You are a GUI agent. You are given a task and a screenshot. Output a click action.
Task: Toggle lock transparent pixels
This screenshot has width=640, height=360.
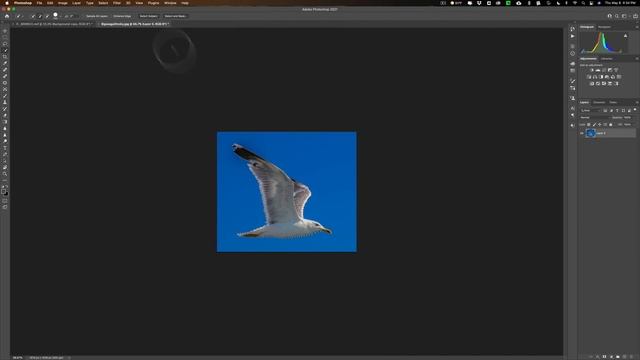tap(589, 124)
